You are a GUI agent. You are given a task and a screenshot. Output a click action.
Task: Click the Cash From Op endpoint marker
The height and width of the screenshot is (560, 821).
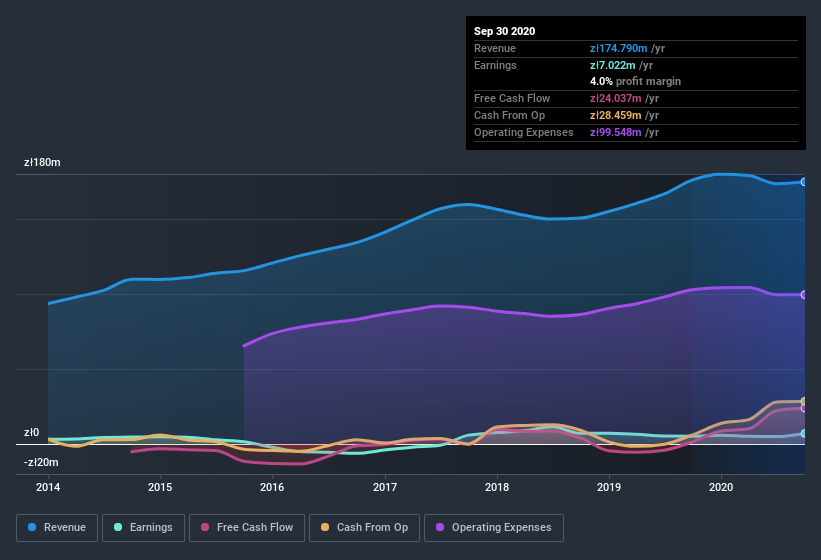point(804,401)
